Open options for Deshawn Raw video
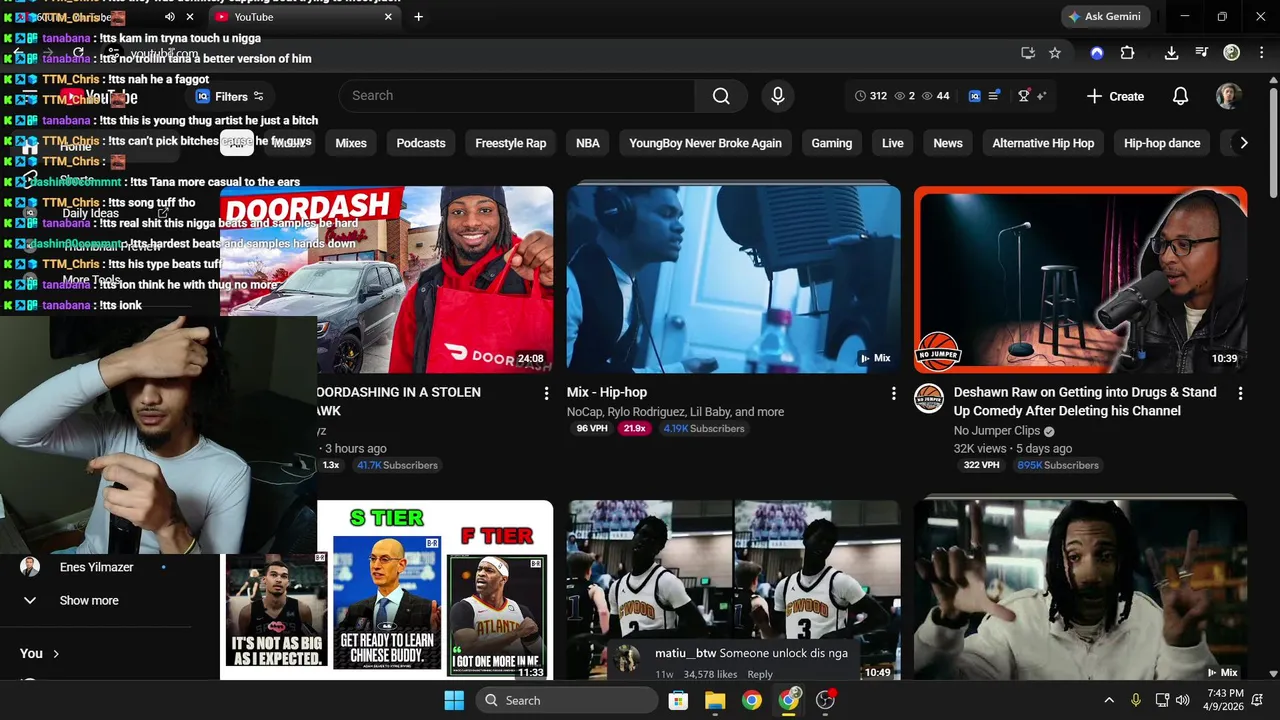Screen dimensions: 1280x720 (1240, 394)
